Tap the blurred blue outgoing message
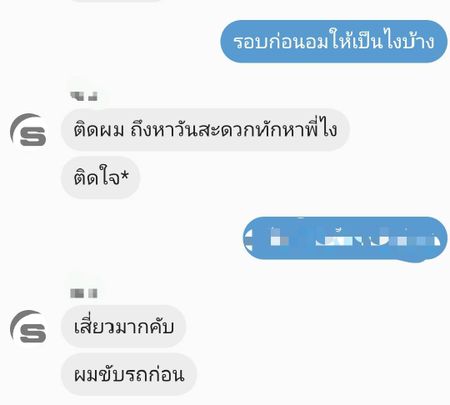Viewport: 450px width, 405px height. tap(345, 238)
